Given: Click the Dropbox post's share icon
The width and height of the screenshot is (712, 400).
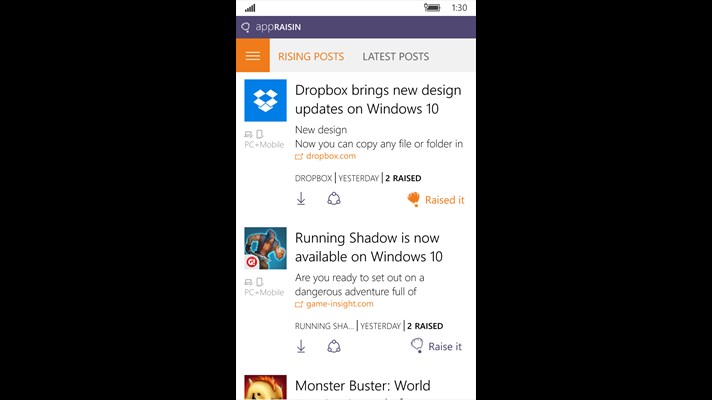Looking at the screenshot, I should point(334,199).
